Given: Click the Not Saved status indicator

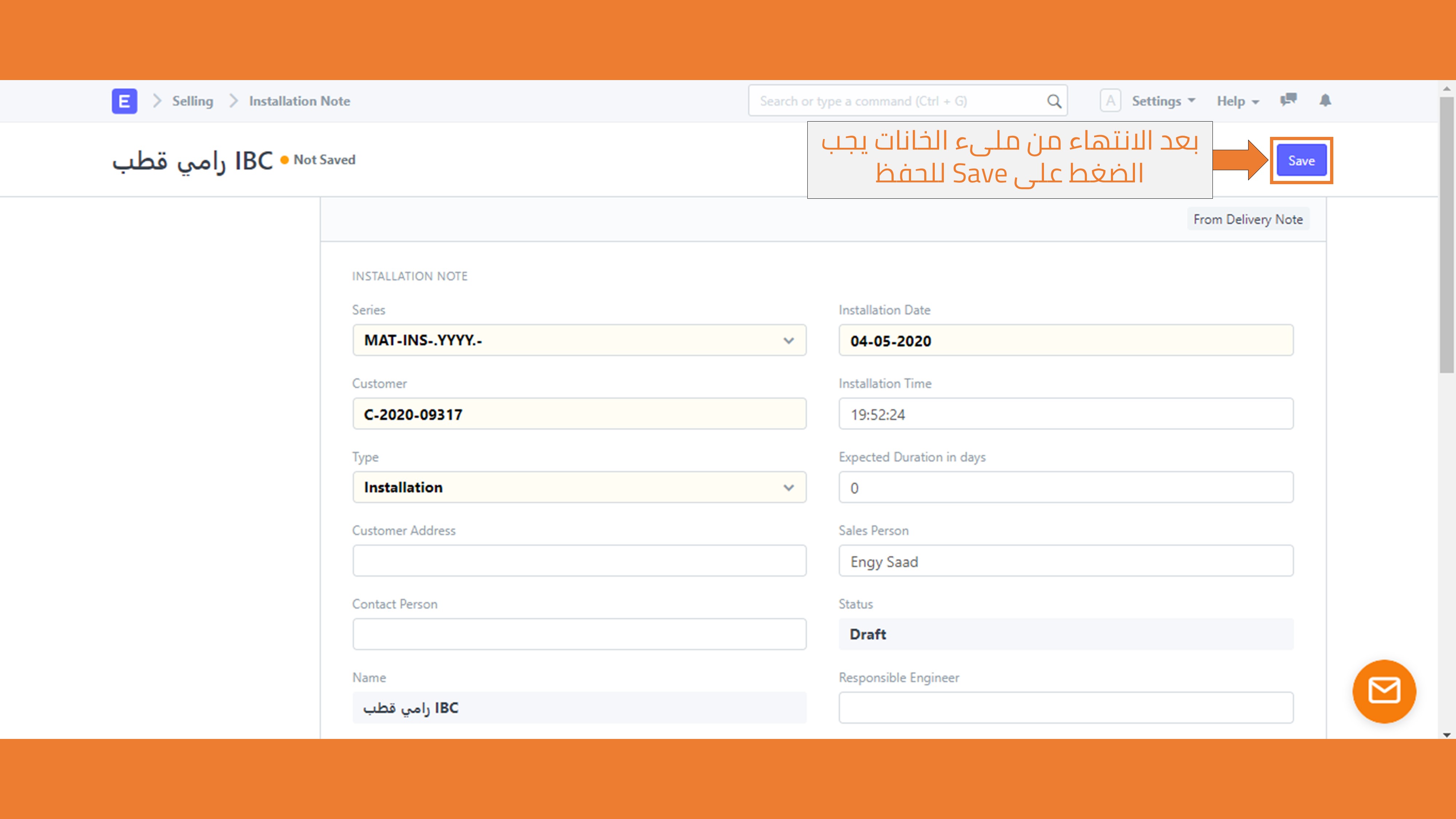Looking at the screenshot, I should 318,160.
